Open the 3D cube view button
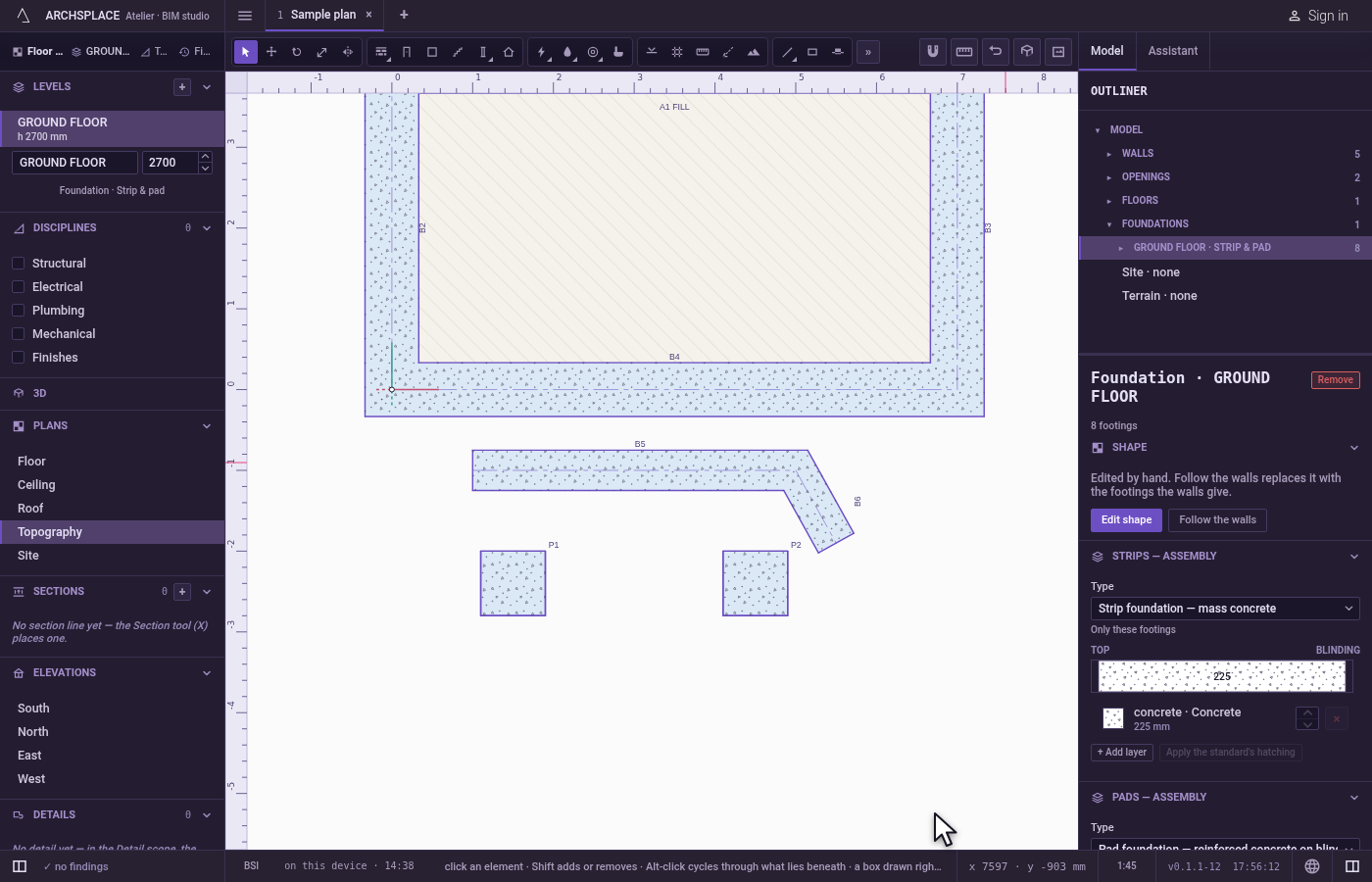 (x=1027, y=51)
